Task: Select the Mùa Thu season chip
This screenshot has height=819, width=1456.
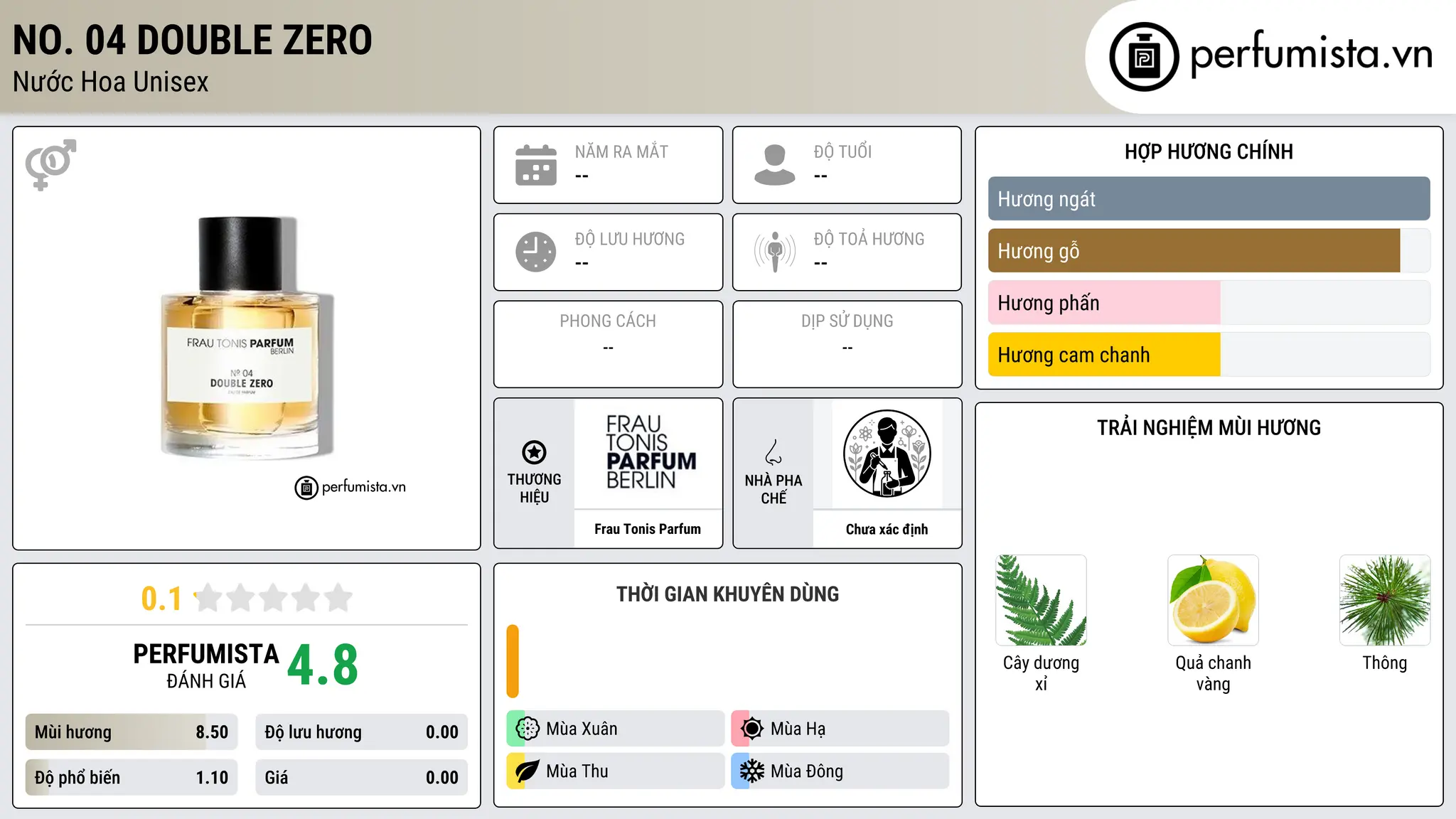Action: [616, 771]
